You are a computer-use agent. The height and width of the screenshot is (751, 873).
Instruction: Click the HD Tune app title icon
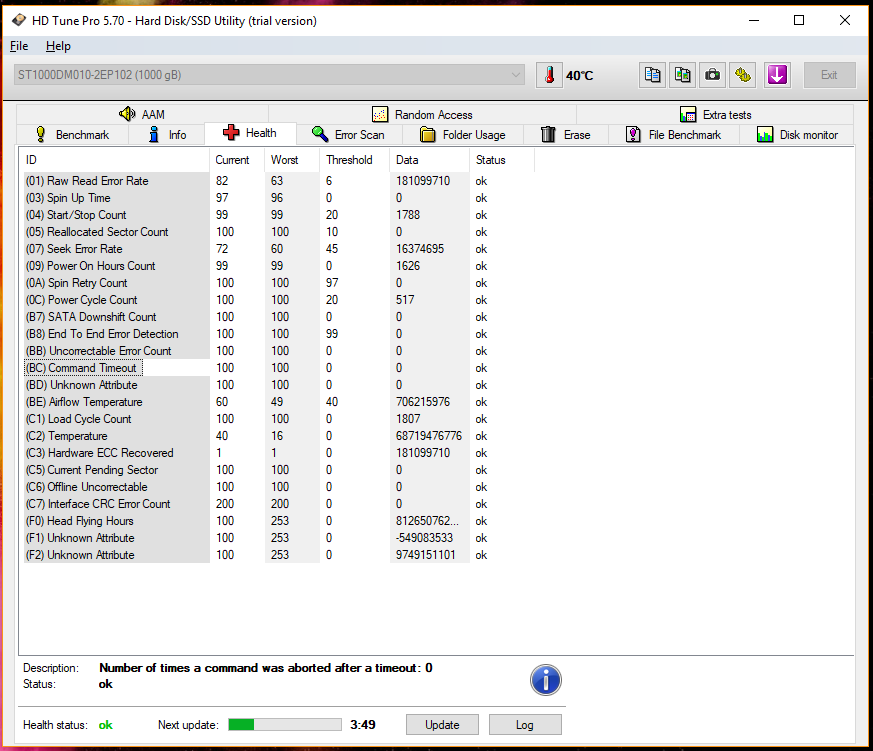tap(19, 21)
